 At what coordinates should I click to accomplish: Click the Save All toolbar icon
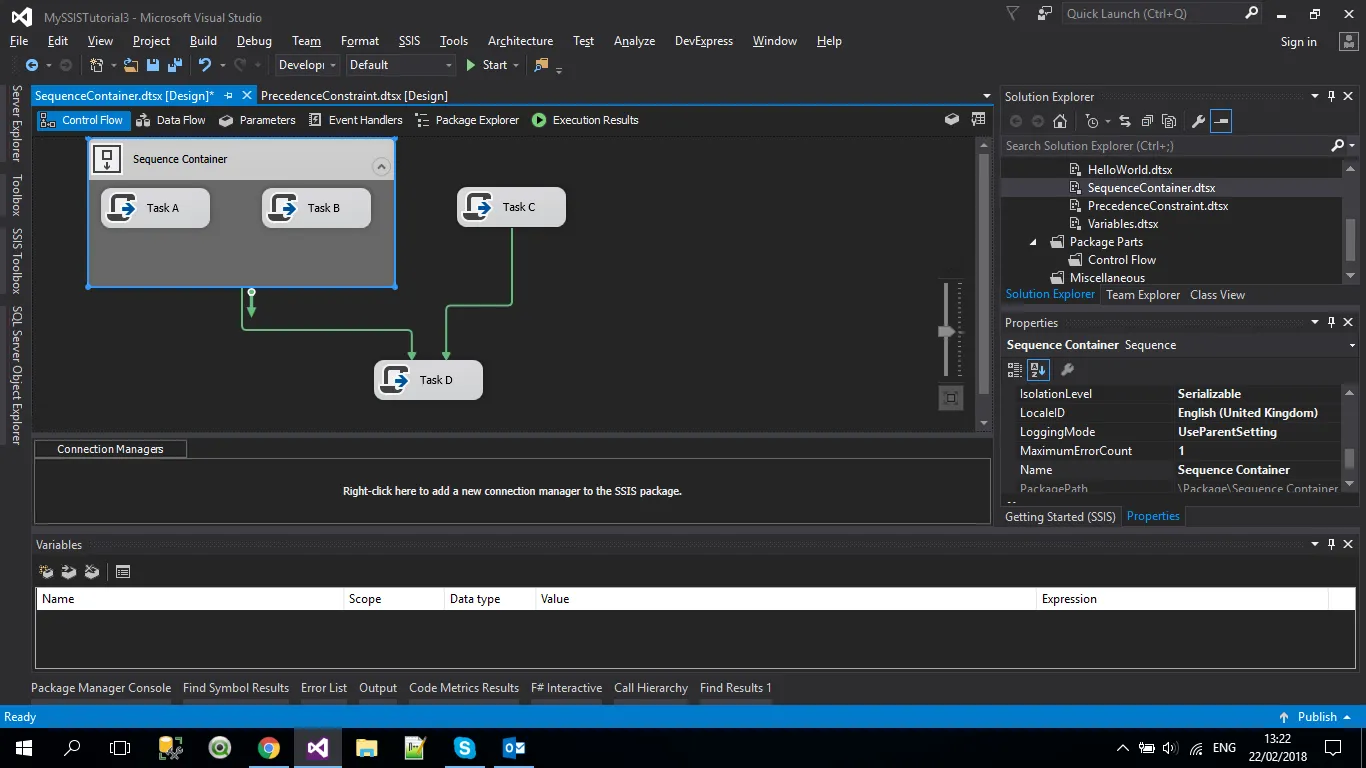(174, 65)
